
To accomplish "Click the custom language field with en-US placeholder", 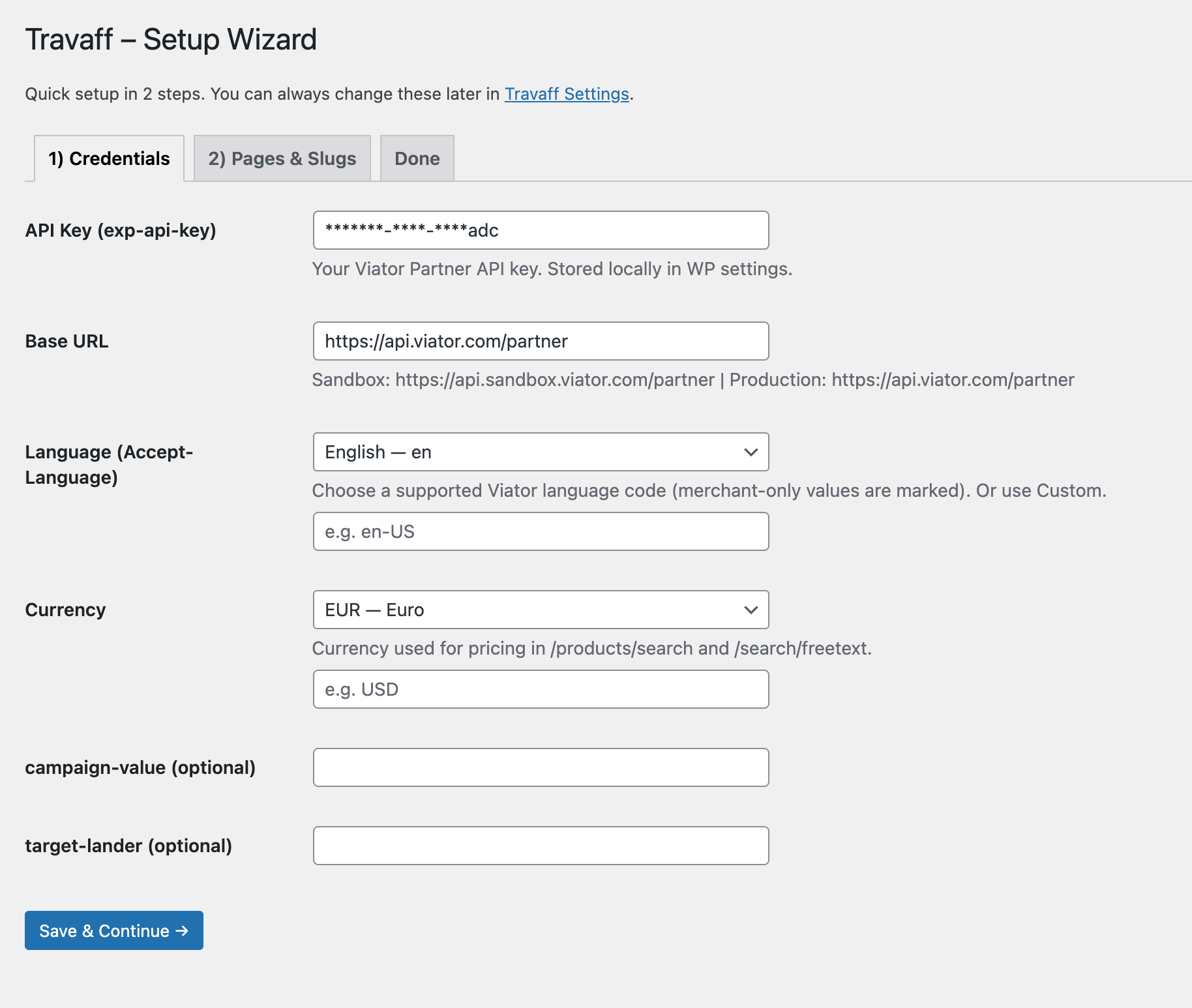I will (540, 531).
